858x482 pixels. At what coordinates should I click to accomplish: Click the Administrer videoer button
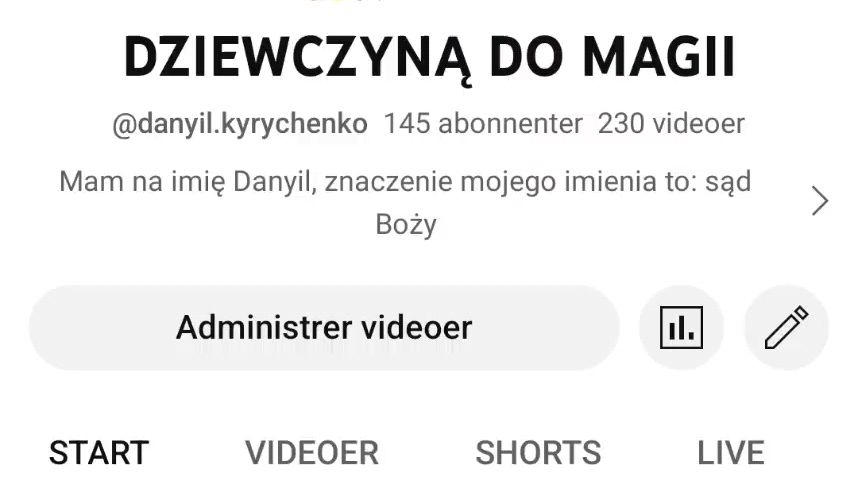(324, 328)
